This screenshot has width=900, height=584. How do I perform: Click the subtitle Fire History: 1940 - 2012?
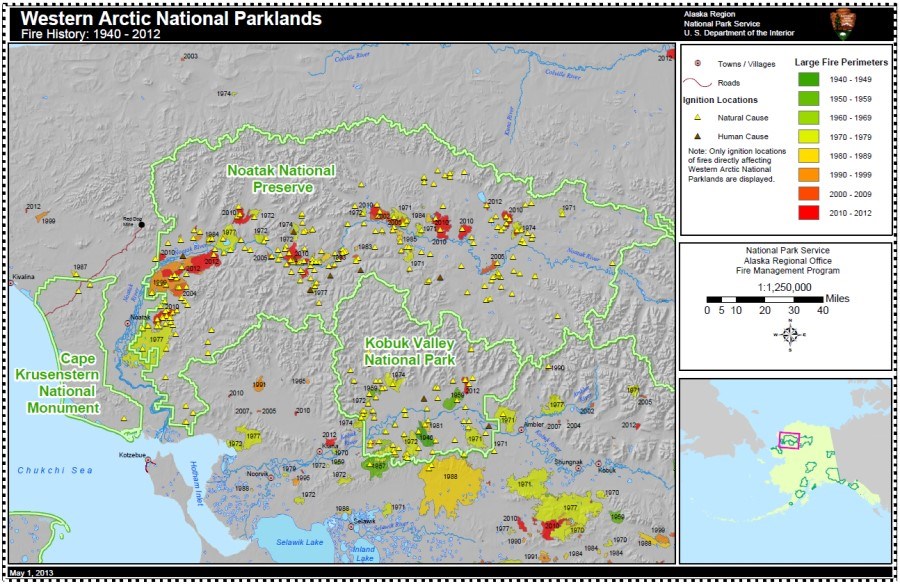click(x=91, y=34)
